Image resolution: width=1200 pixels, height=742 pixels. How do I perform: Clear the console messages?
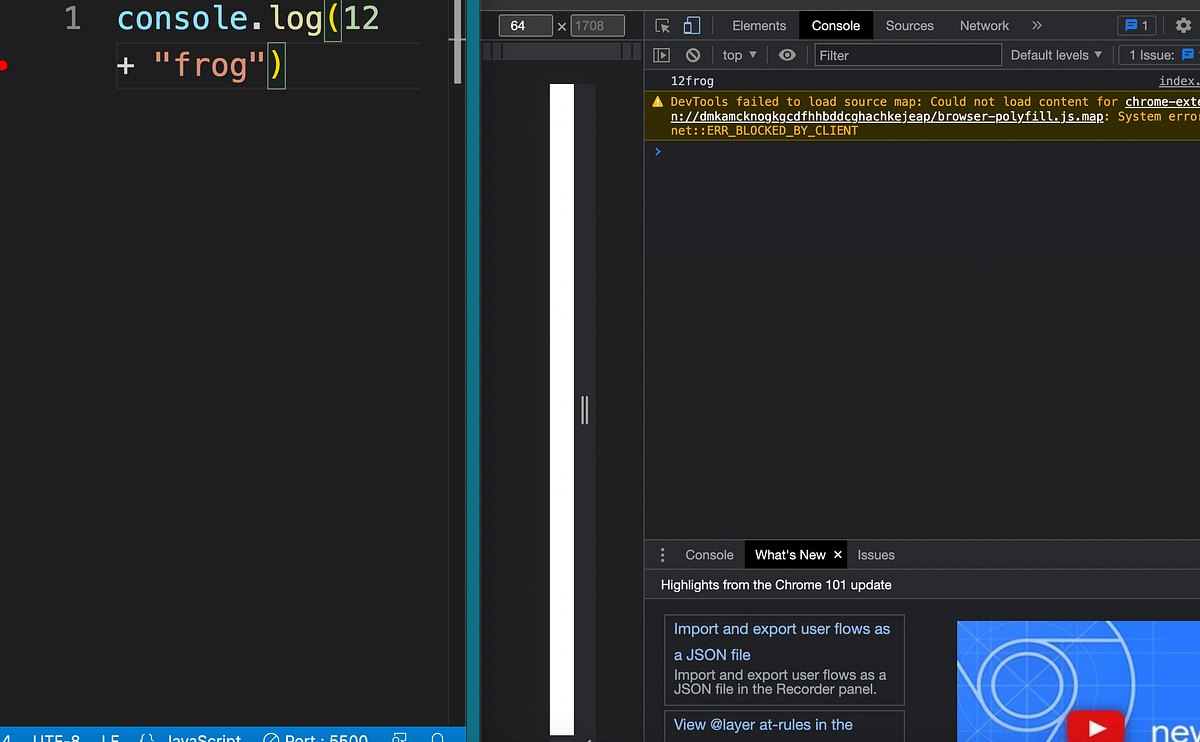pyautogui.click(x=692, y=55)
